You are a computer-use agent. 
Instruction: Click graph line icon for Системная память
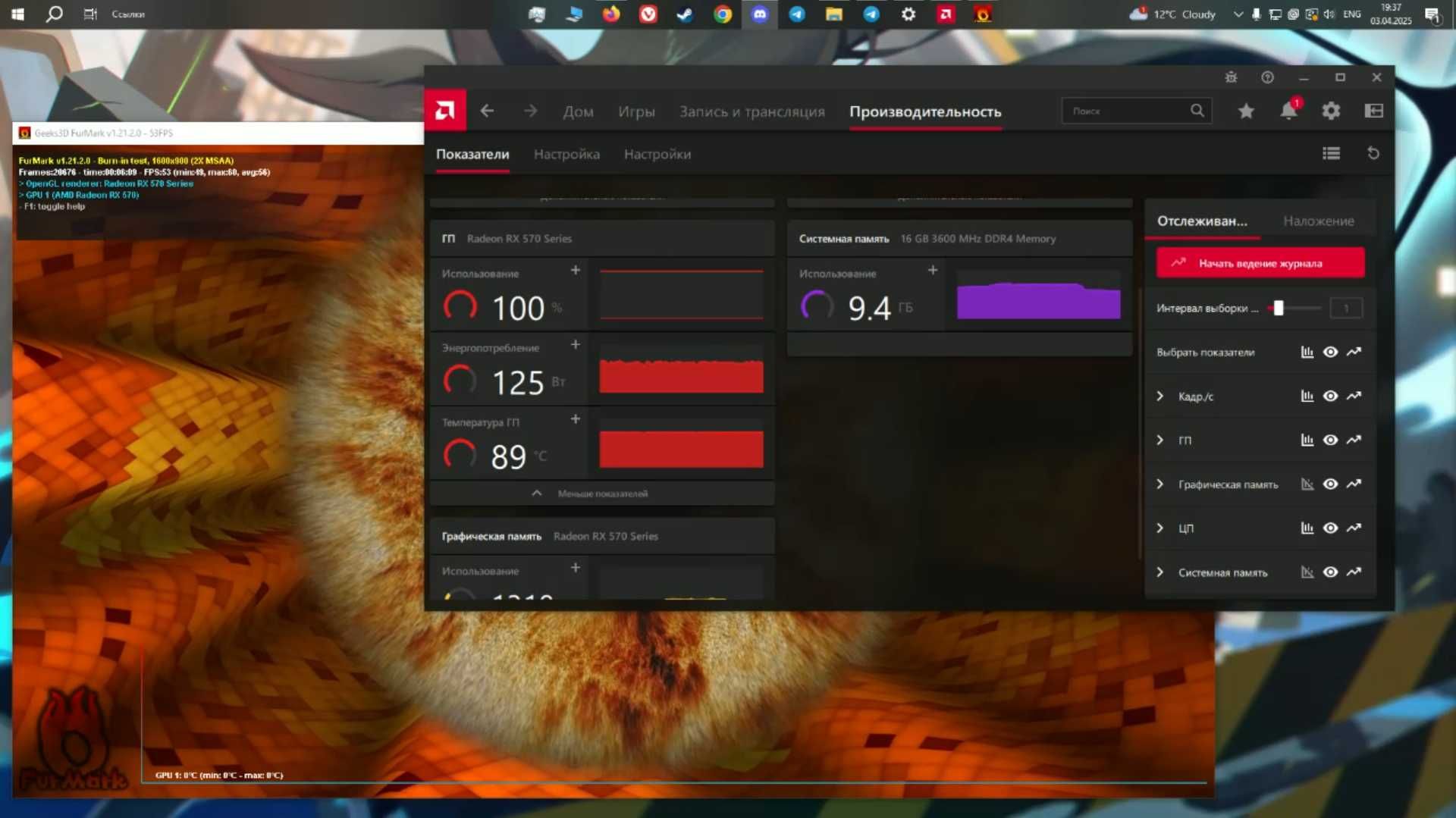(1354, 572)
